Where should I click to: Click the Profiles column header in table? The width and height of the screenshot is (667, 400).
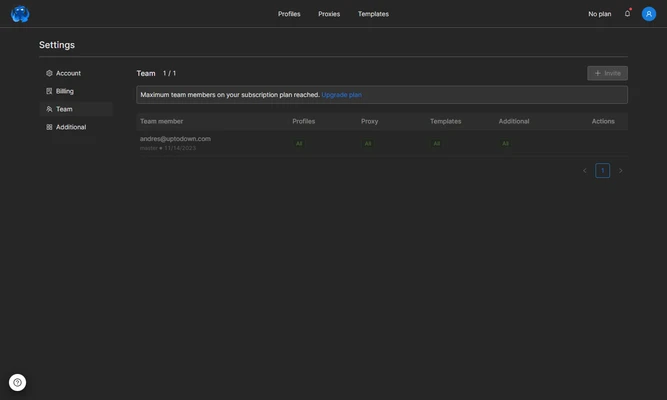(x=304, y=121)
